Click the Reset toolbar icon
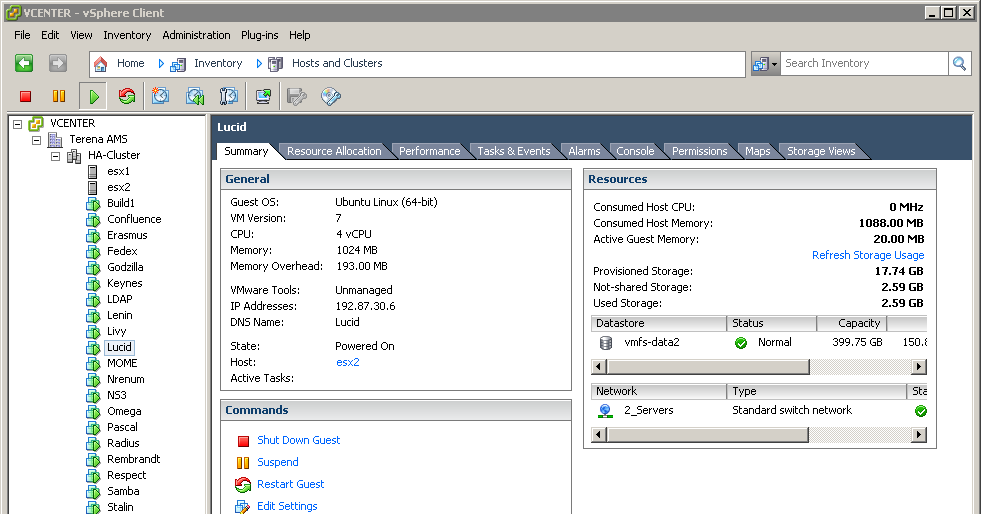Image resolution: width=981 pixels, height=514 pixels. pyautogui.click(x=127, y=96)
